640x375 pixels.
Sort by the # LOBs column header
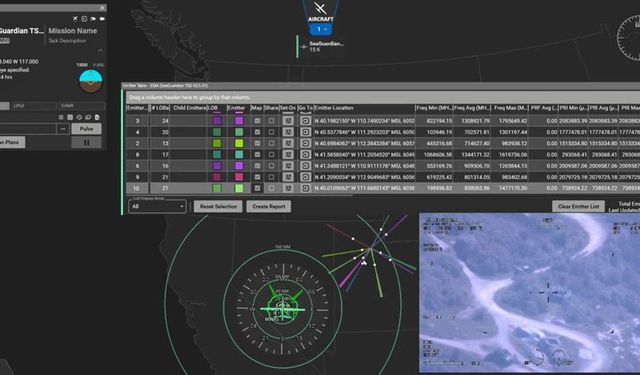(x=161, y=108)
